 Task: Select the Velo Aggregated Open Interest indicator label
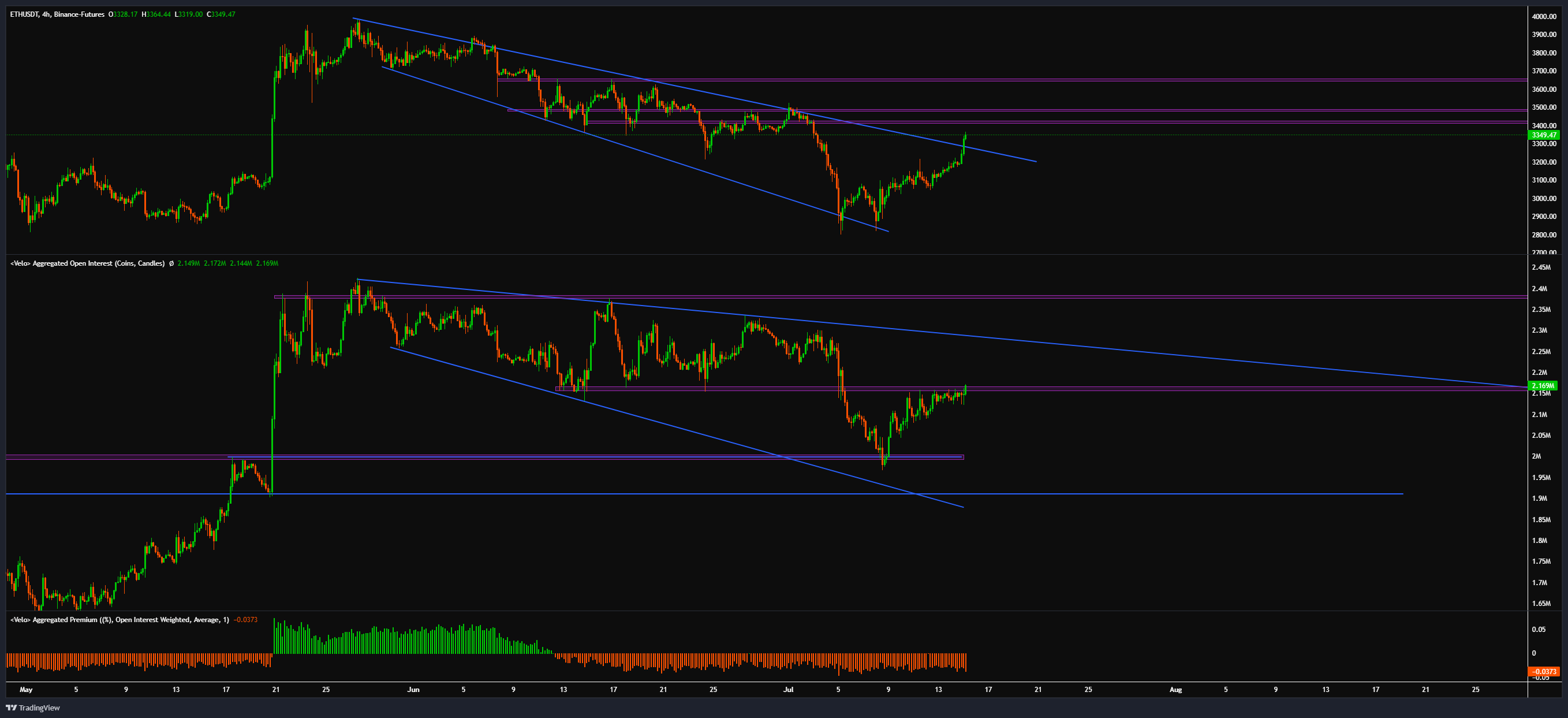(87, 263)
